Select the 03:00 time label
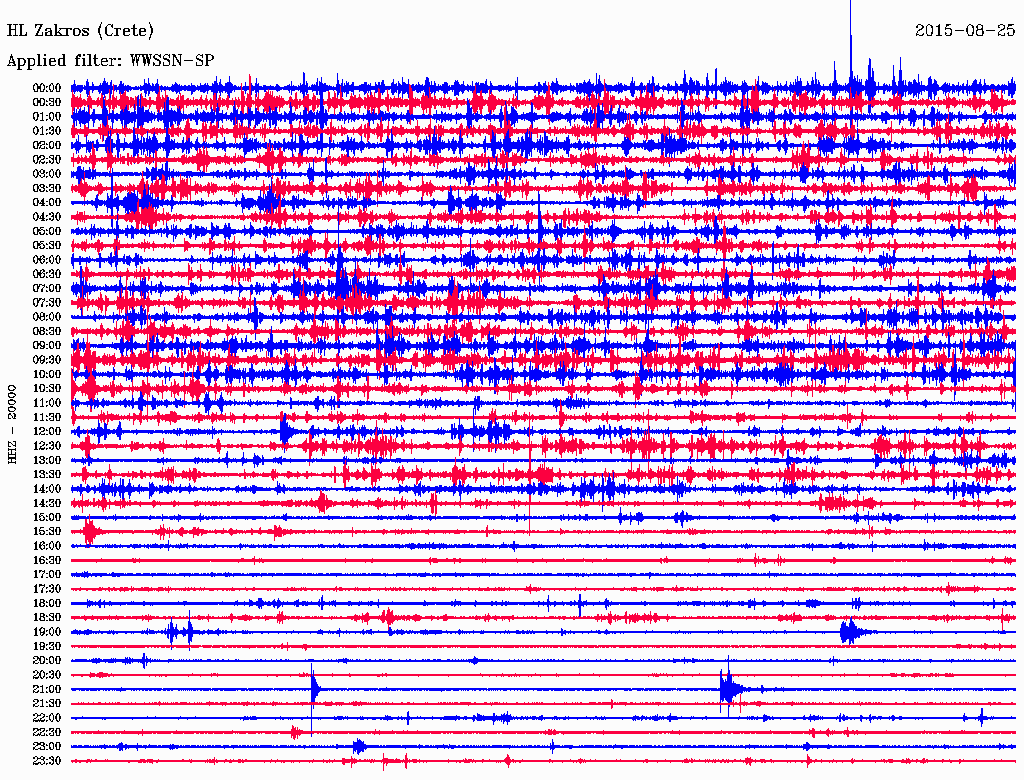Viewport: 1024px width, 780px height. click(x=47, y=174)
